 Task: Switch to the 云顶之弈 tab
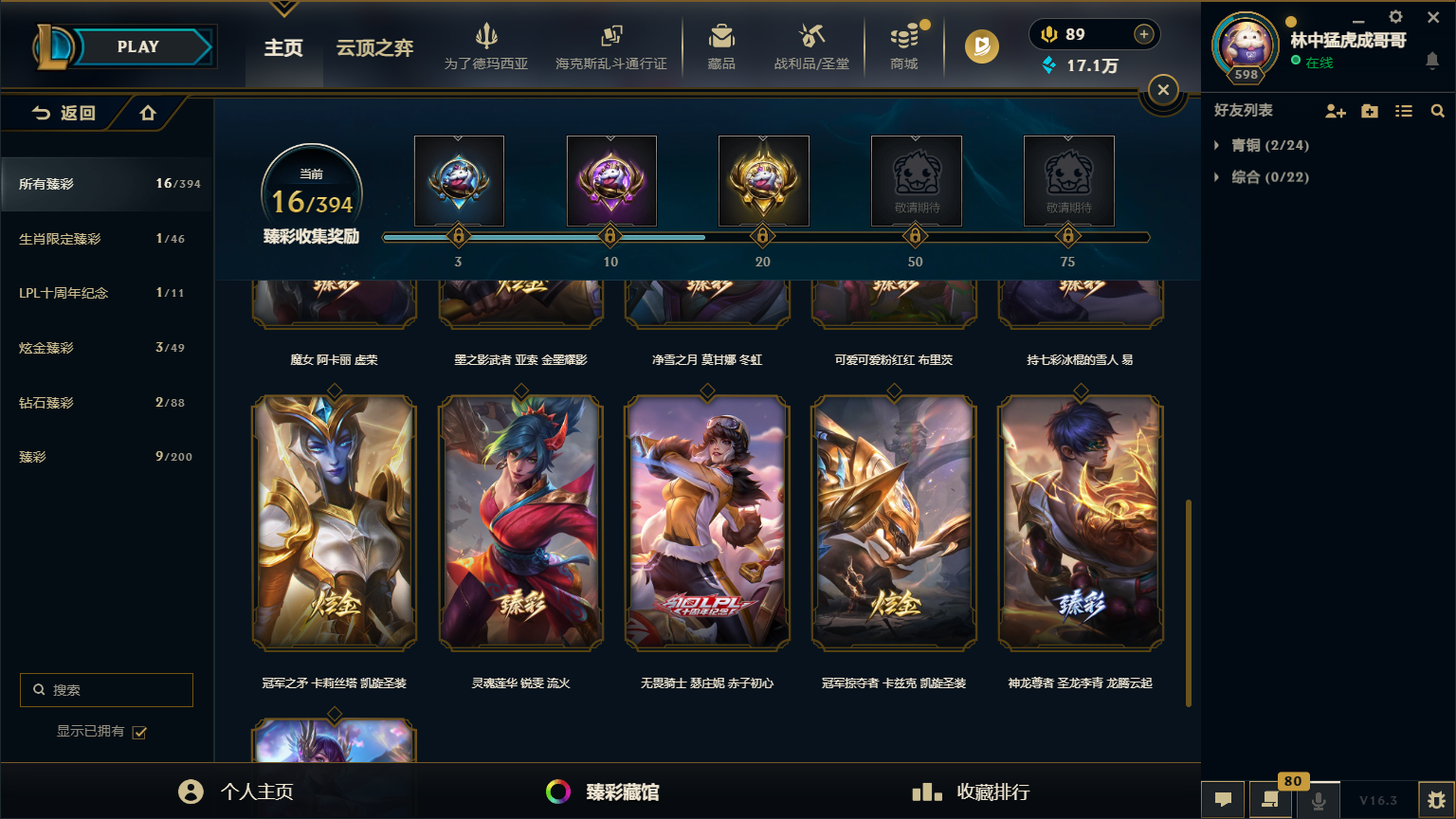click(374, 47)
